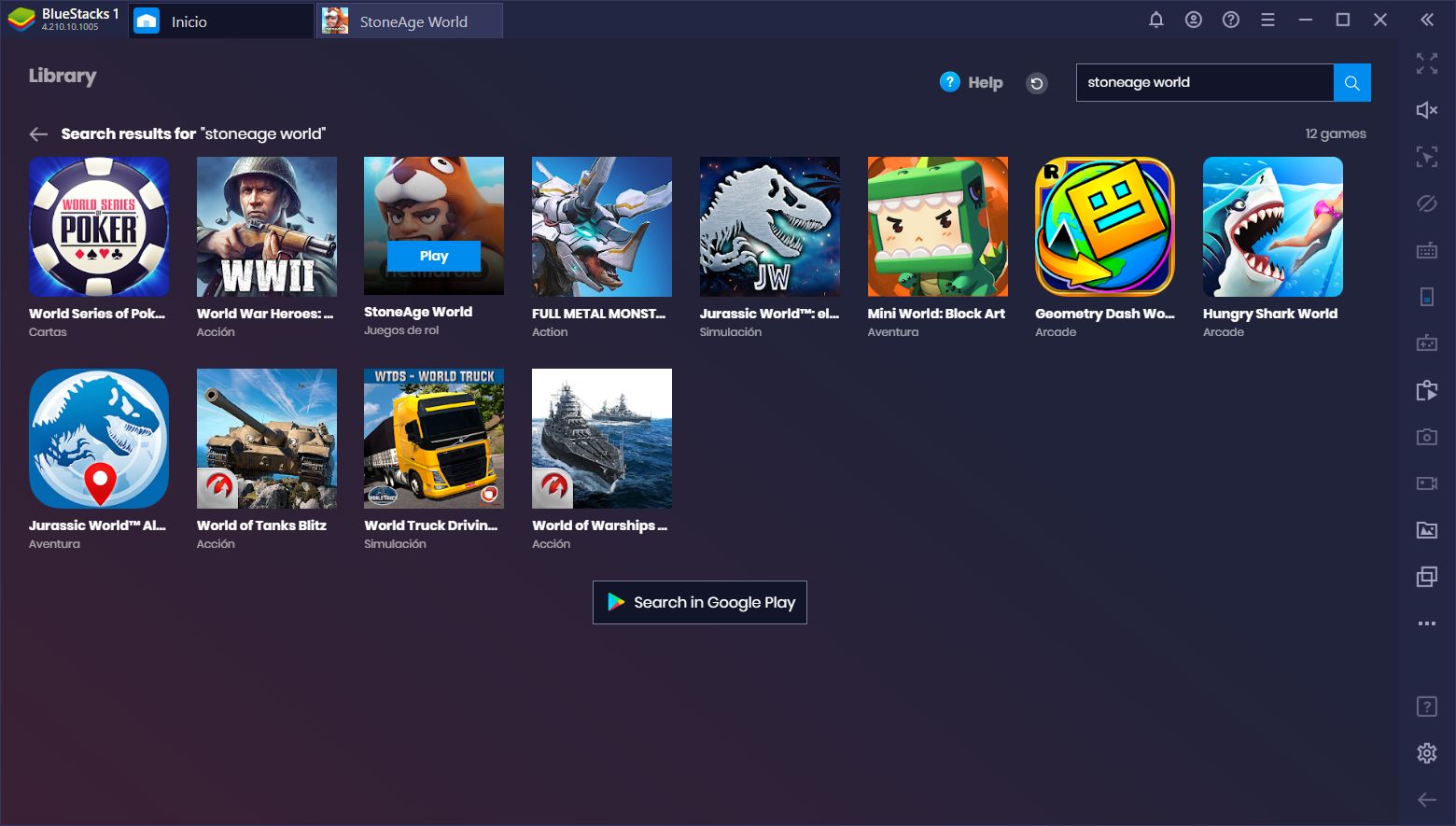
Task: Open Geometry Dash World thumbnail
Action: click(x=1105, y=227)
